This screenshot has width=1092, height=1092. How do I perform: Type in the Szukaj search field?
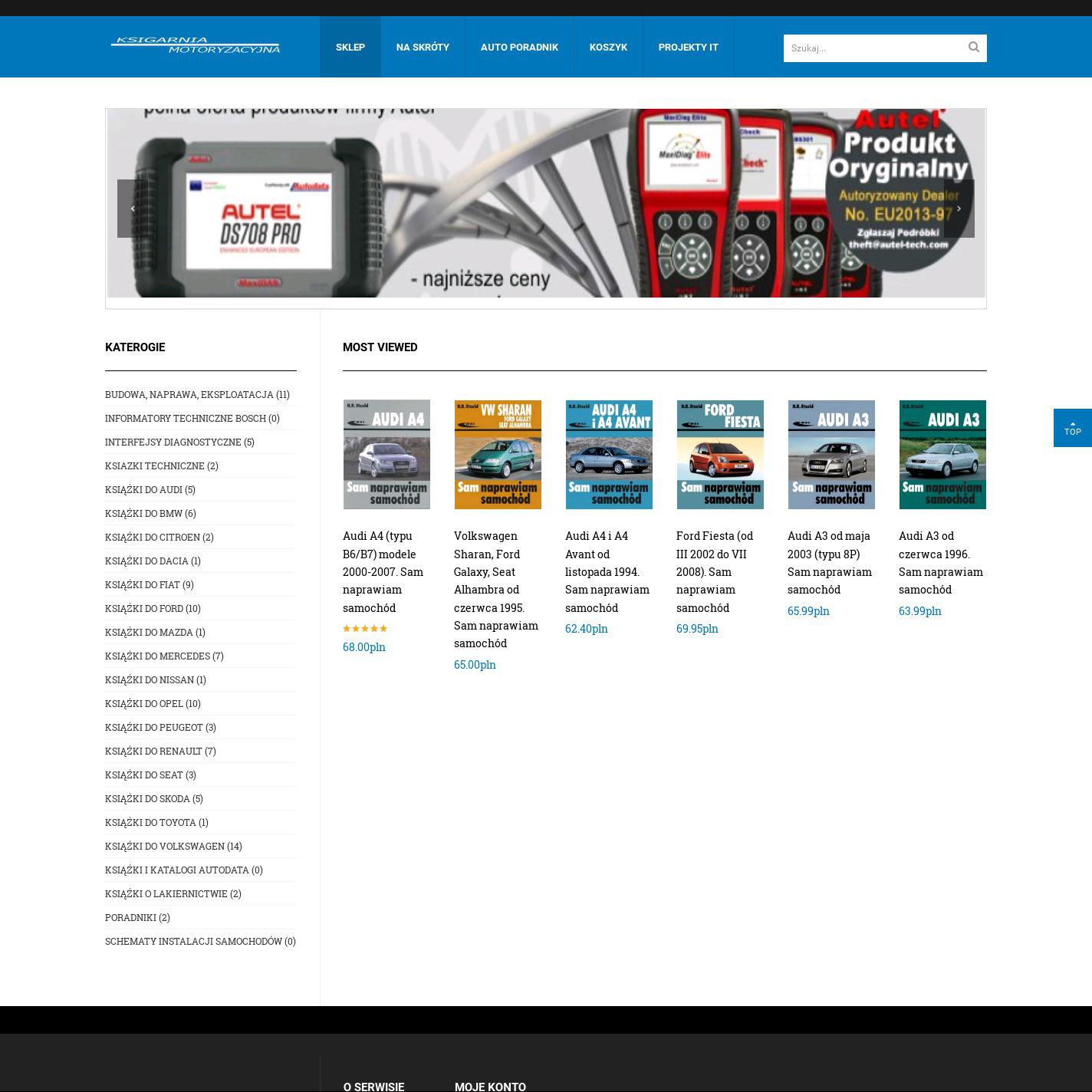coord(874,48)
